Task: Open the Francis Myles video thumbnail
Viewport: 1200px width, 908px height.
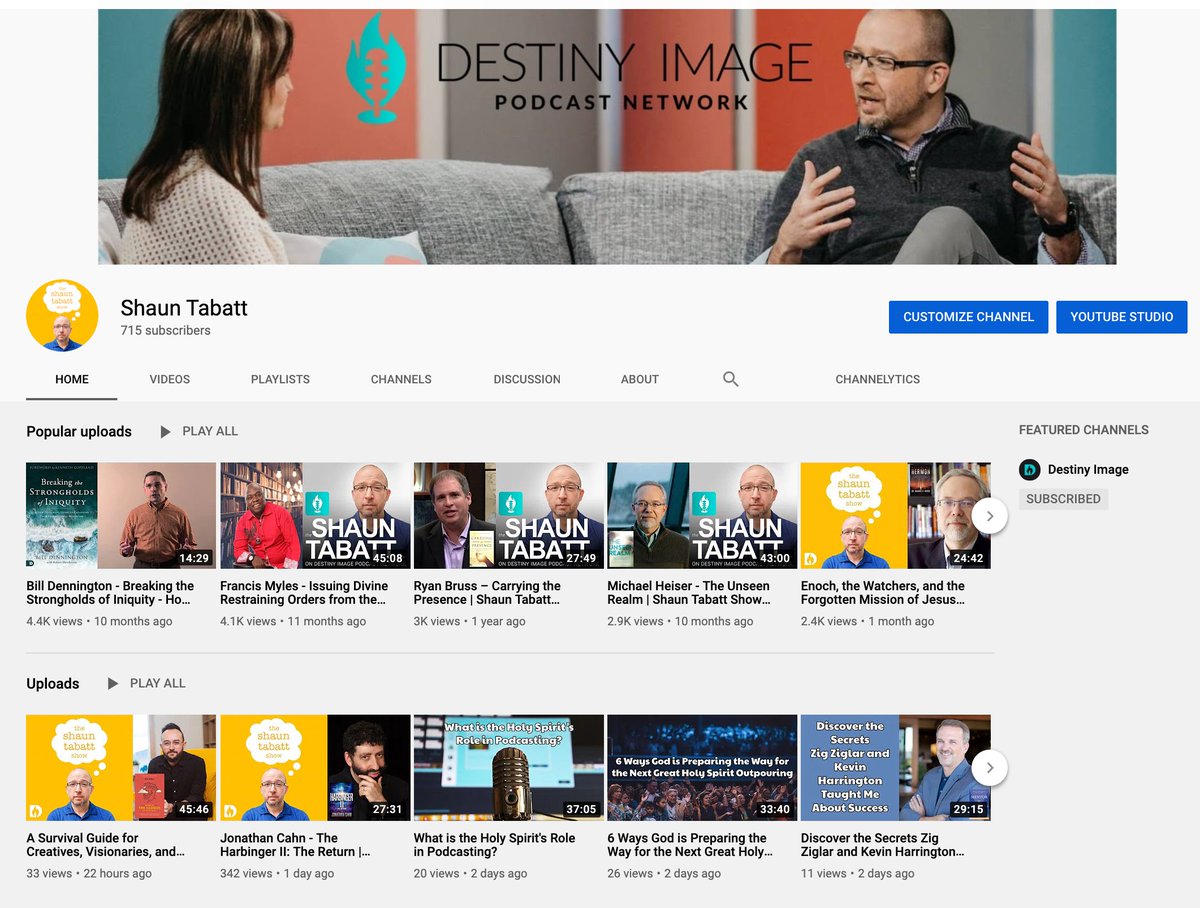Action: pos(315,516)
